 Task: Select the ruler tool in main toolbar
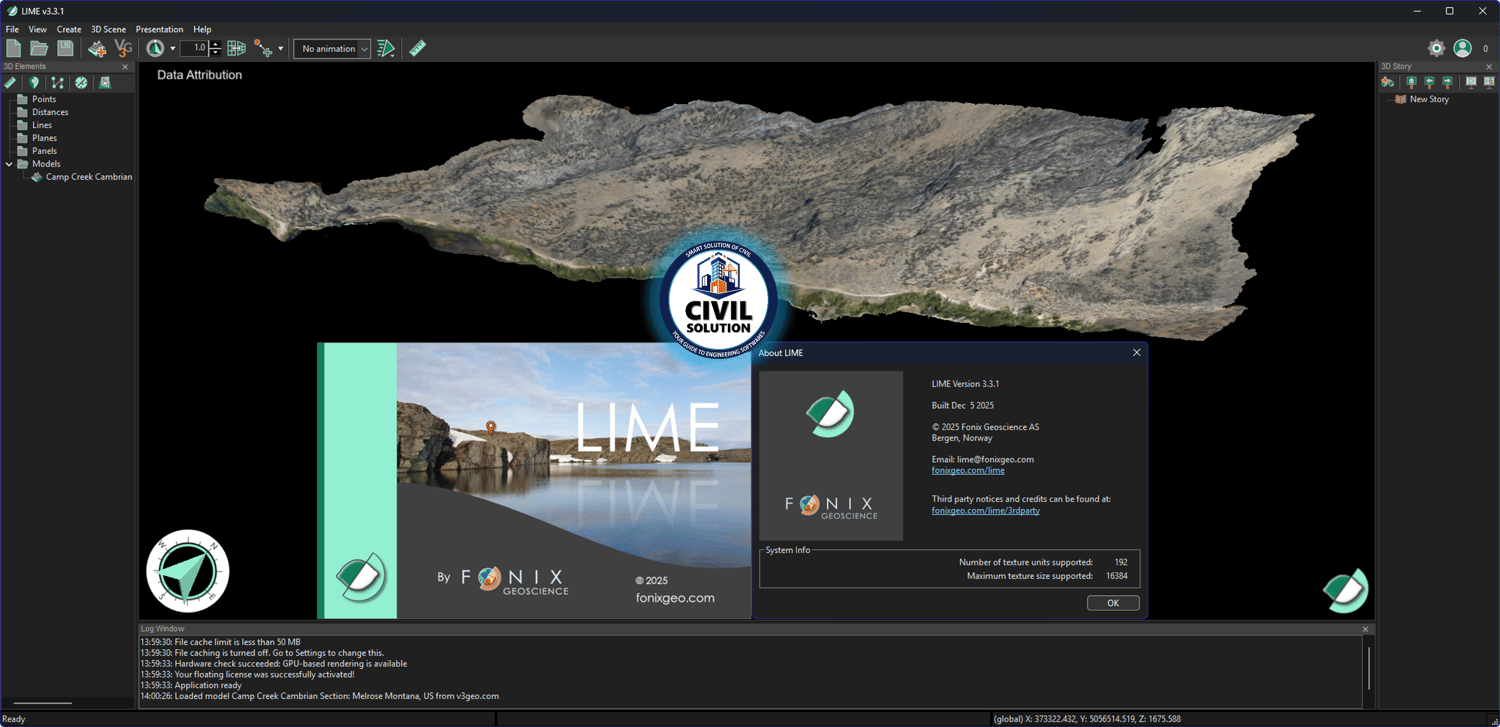418,48
